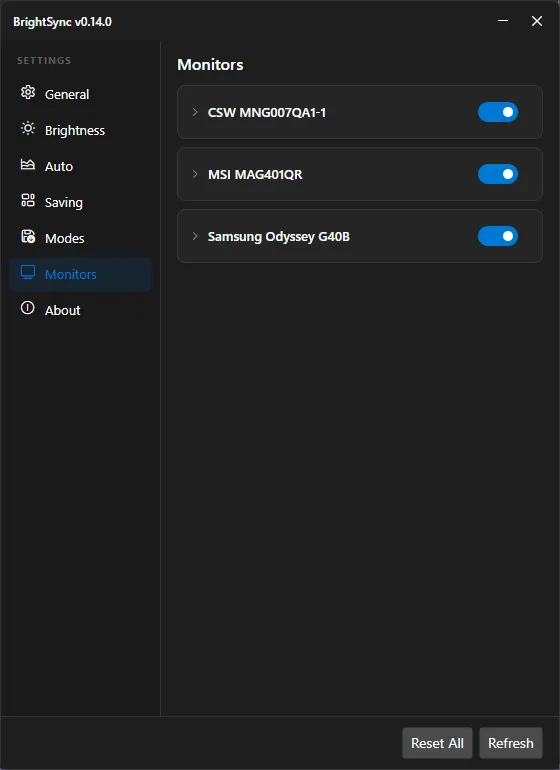
Task: Click the Monitors display icon
Action: pyautogui.click(x=28, y=272)
